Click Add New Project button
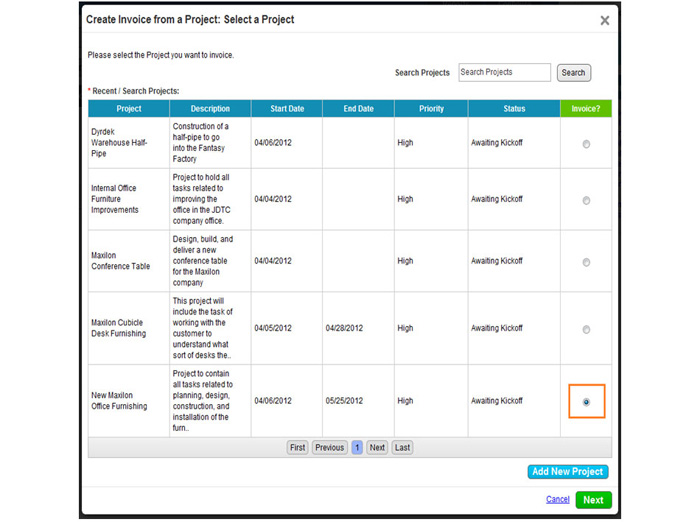 [568, 472]
